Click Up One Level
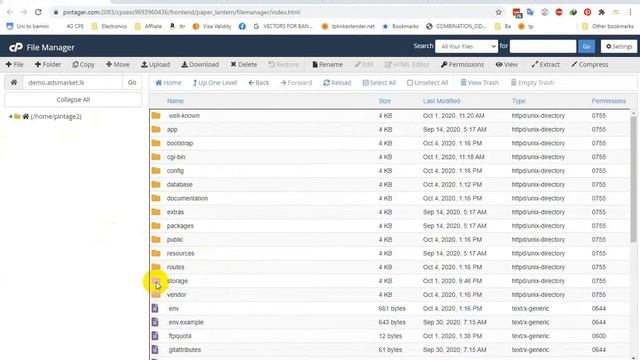The width and height of the screenshot is (640, 360). point(215,83)
